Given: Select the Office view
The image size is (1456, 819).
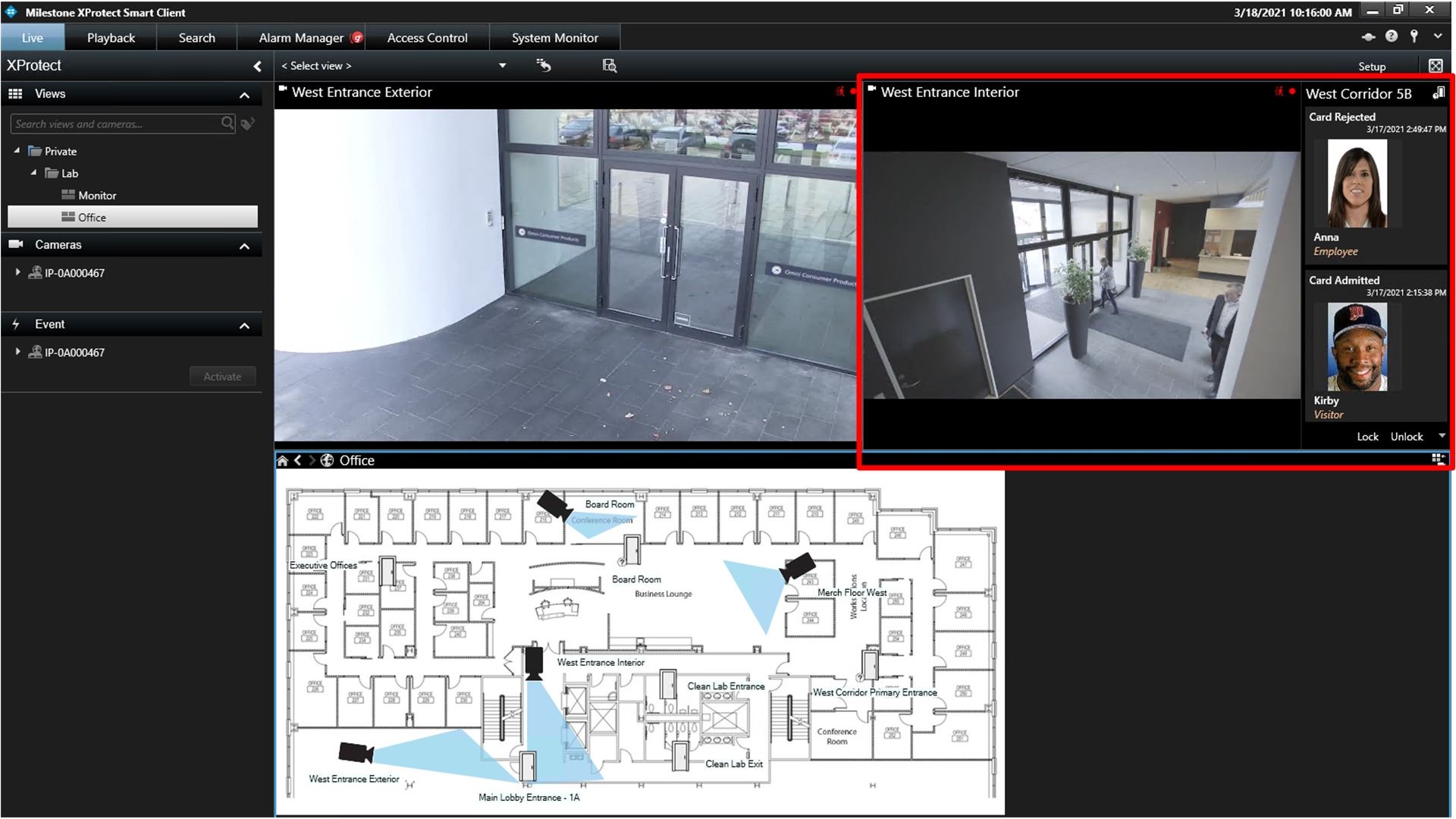Looking at the screenshot, I should click(x=133, y=217).
